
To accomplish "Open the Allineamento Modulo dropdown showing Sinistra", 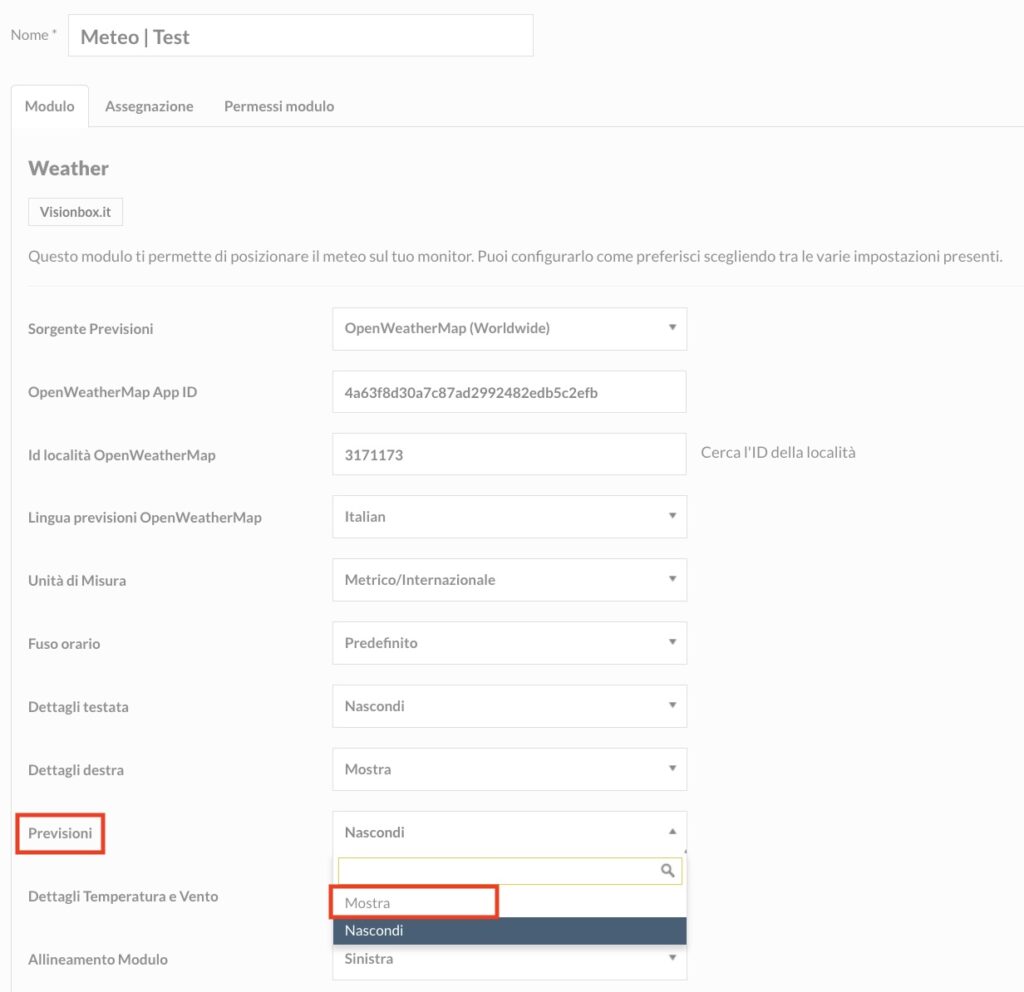I will (x=509, y=960).
